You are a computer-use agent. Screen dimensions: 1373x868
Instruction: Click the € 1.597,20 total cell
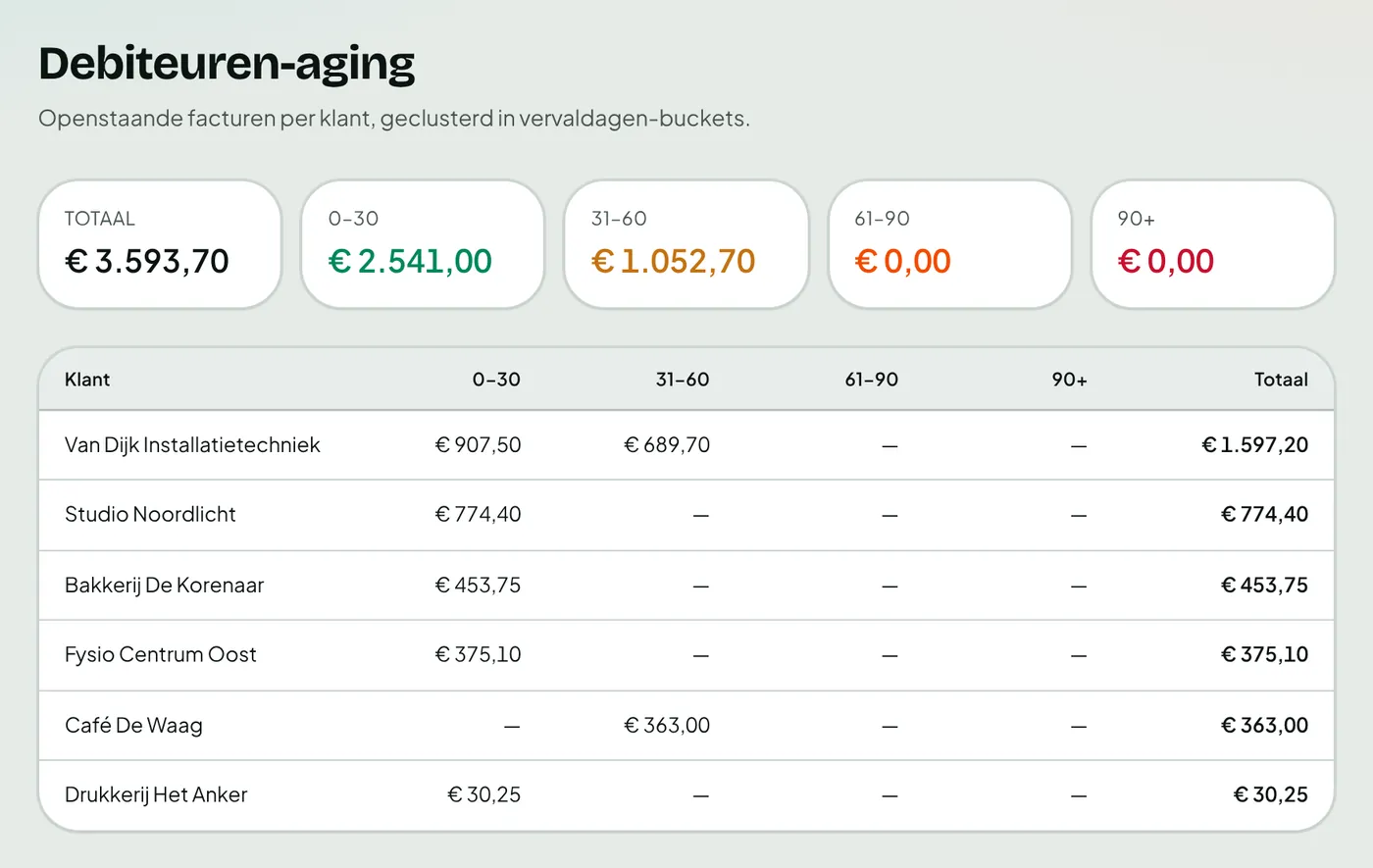[x=1255, y=445]
